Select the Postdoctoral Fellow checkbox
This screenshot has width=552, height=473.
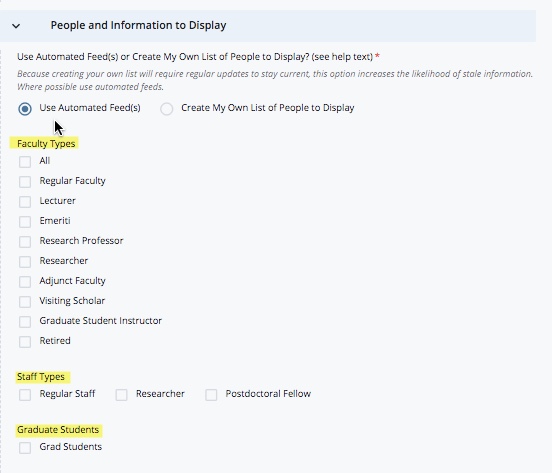(211, 395)
